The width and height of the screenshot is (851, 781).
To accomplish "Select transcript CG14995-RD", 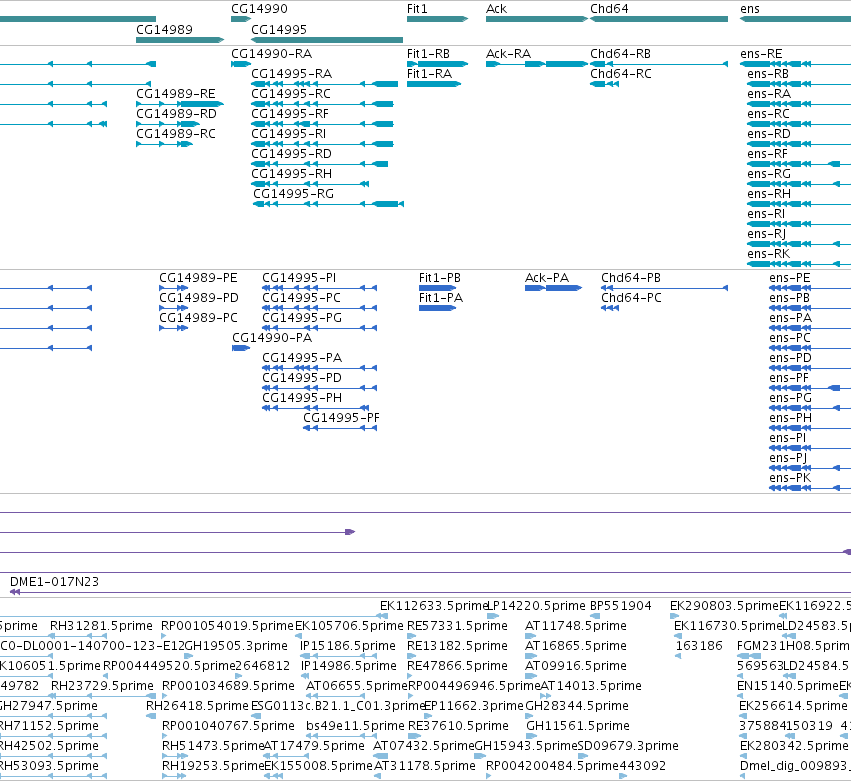I will 320,164.
